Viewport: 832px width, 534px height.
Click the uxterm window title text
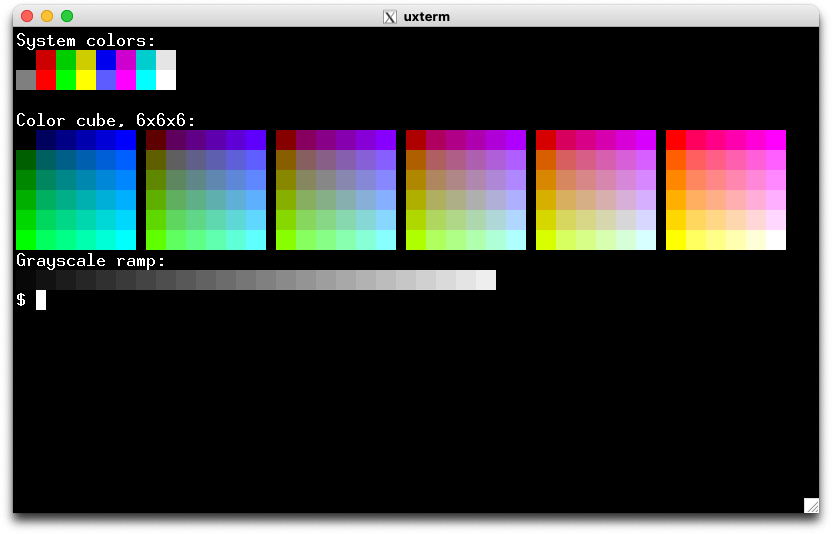(424, 16)
